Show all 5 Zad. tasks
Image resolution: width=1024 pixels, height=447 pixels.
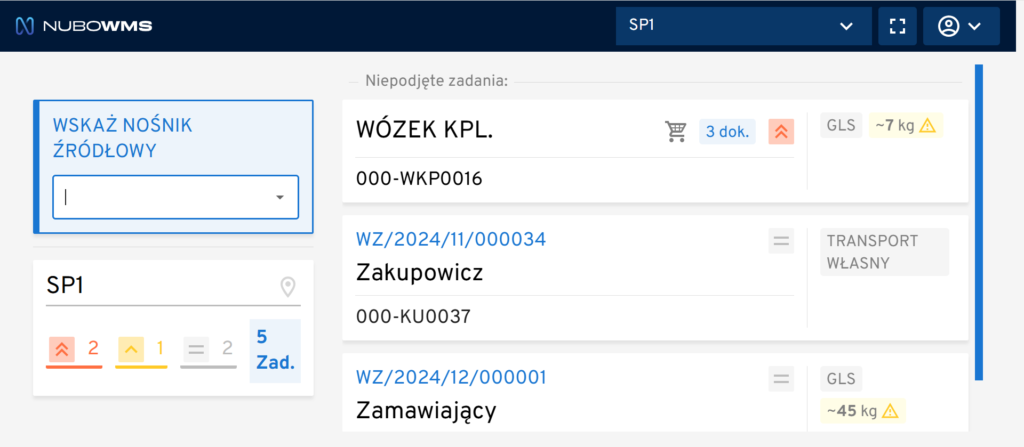click(x=274, y=350)
